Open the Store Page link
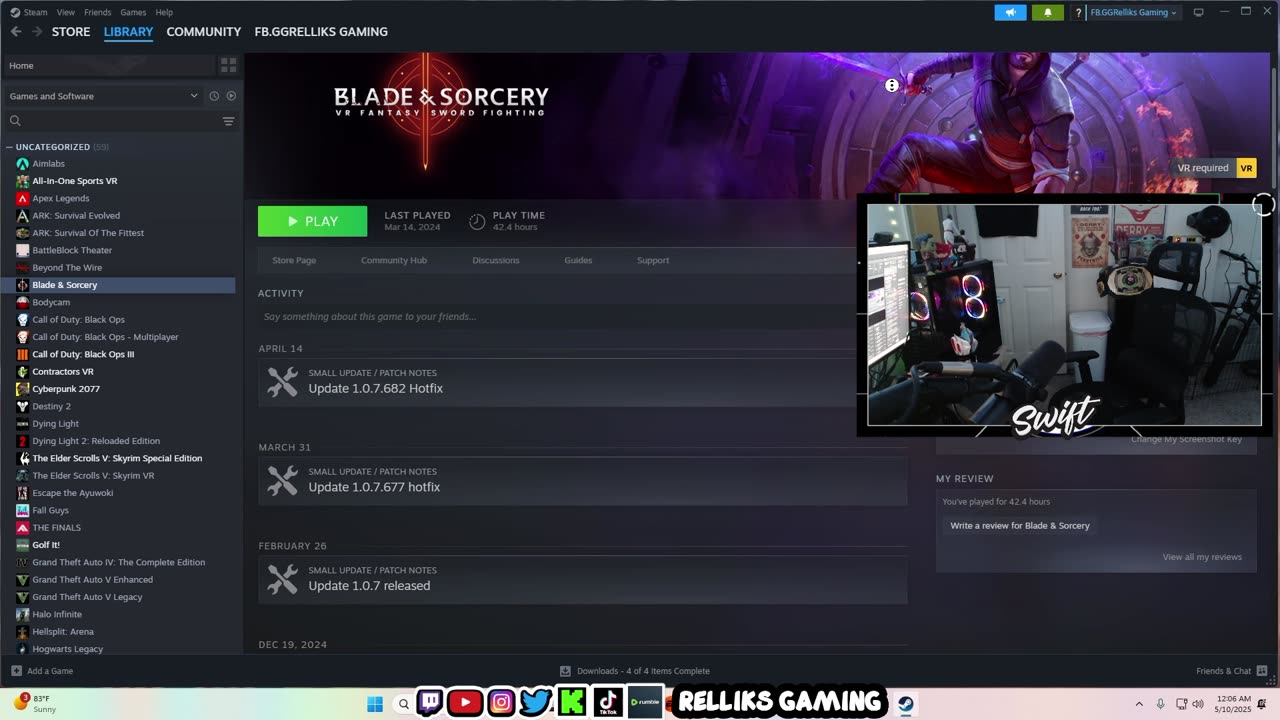 (x=294, y=260)
